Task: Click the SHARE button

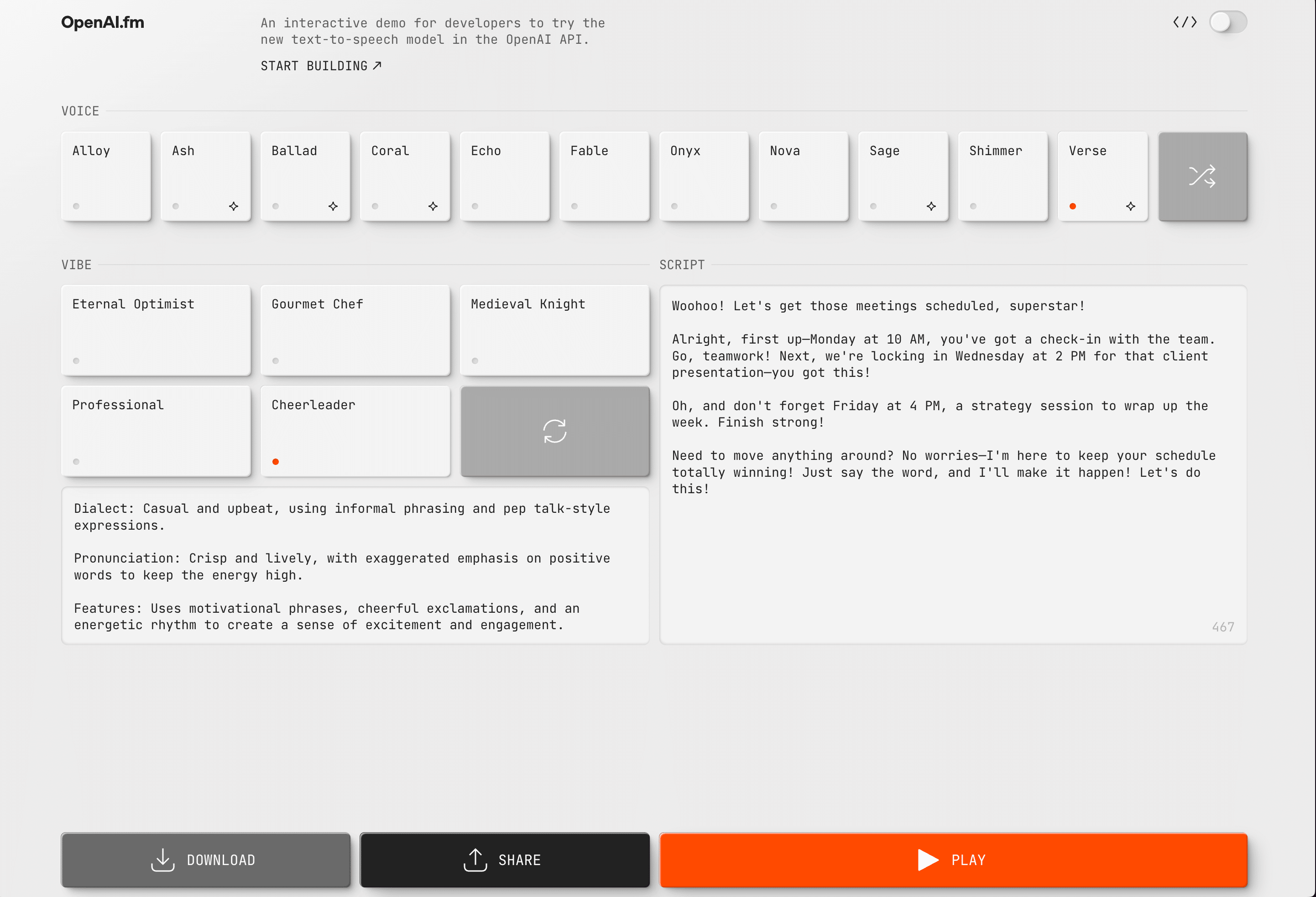Action: tap(504, 859)
